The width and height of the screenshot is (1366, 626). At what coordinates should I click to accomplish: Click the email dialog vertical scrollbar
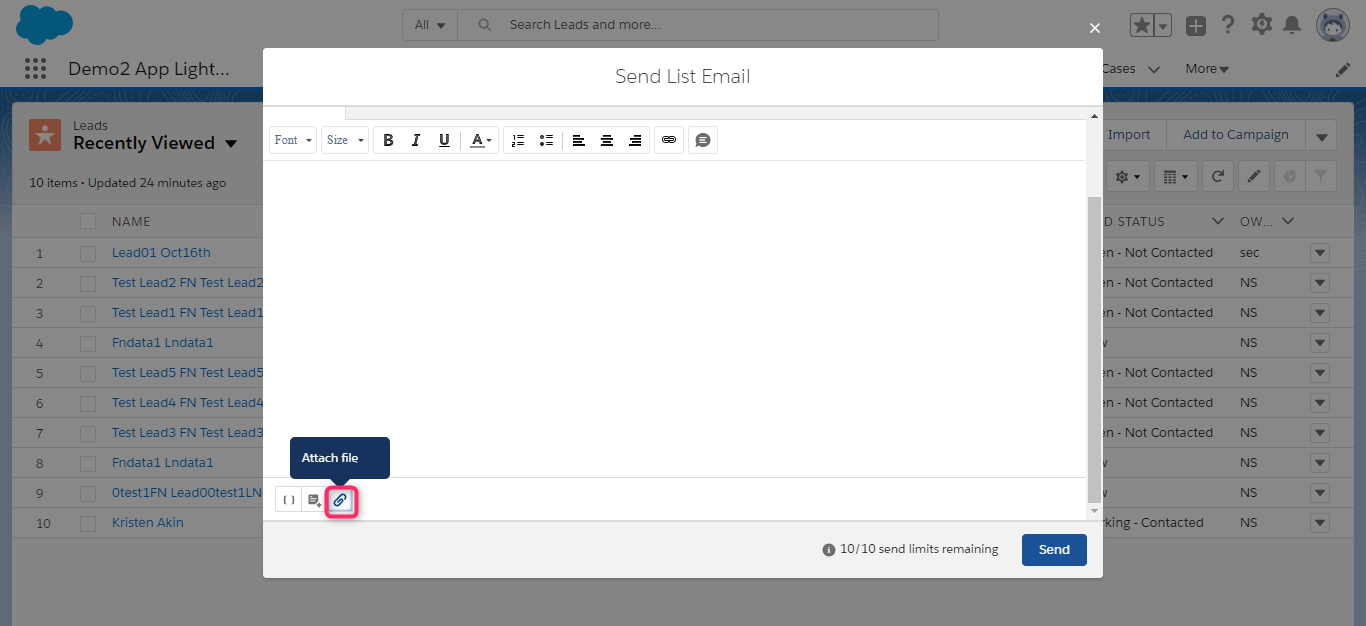[x=1094, y=349]
